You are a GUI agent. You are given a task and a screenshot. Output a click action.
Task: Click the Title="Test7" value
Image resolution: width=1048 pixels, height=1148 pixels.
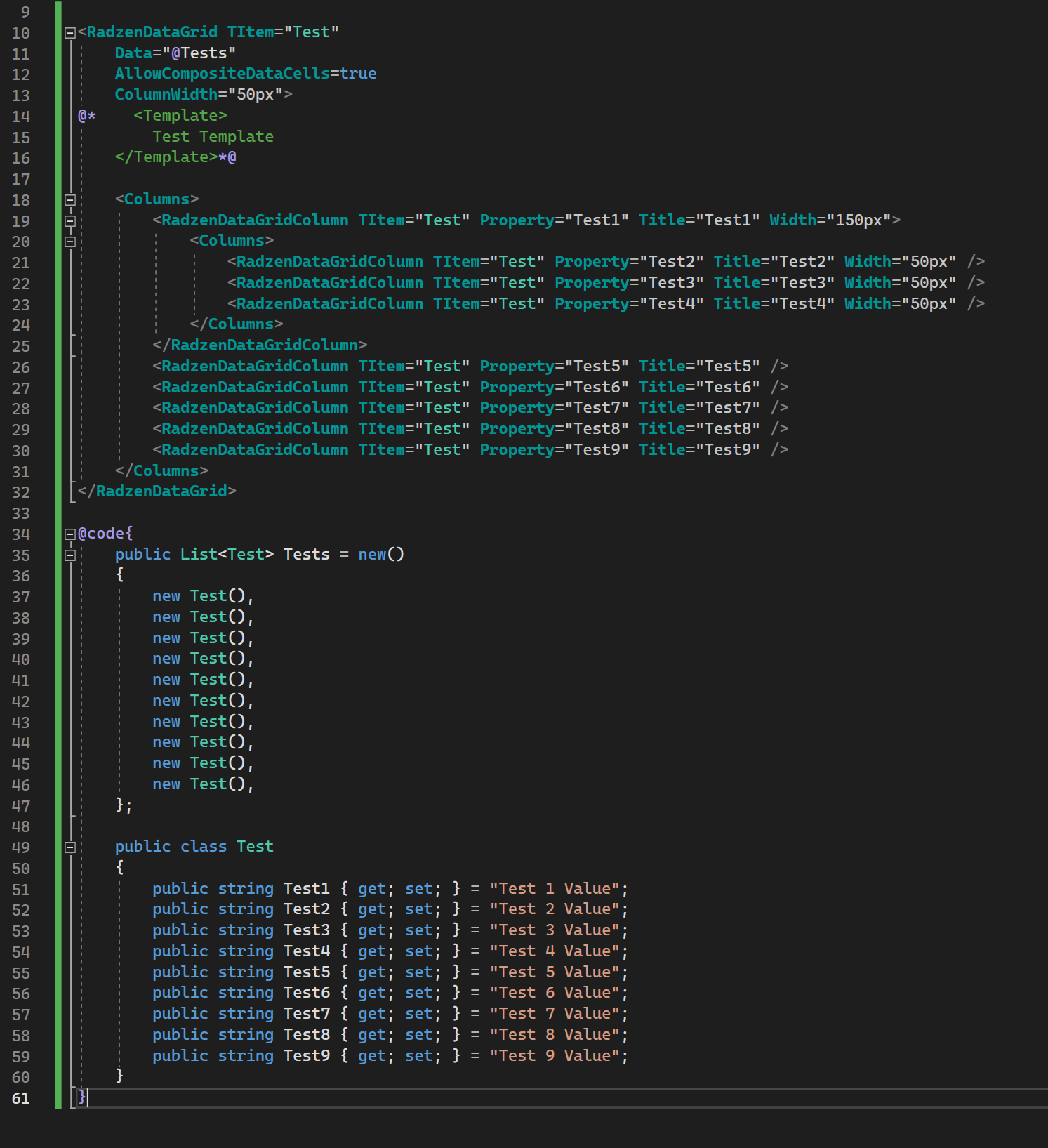point(728,408)
